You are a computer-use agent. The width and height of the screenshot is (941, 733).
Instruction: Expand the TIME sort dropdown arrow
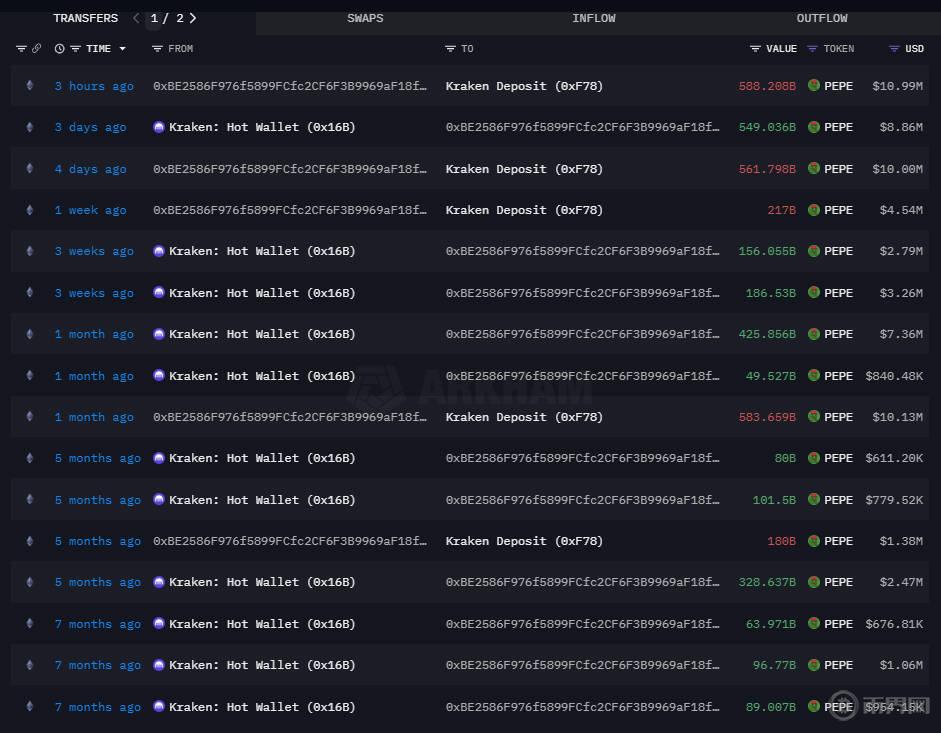click(123, 49)
